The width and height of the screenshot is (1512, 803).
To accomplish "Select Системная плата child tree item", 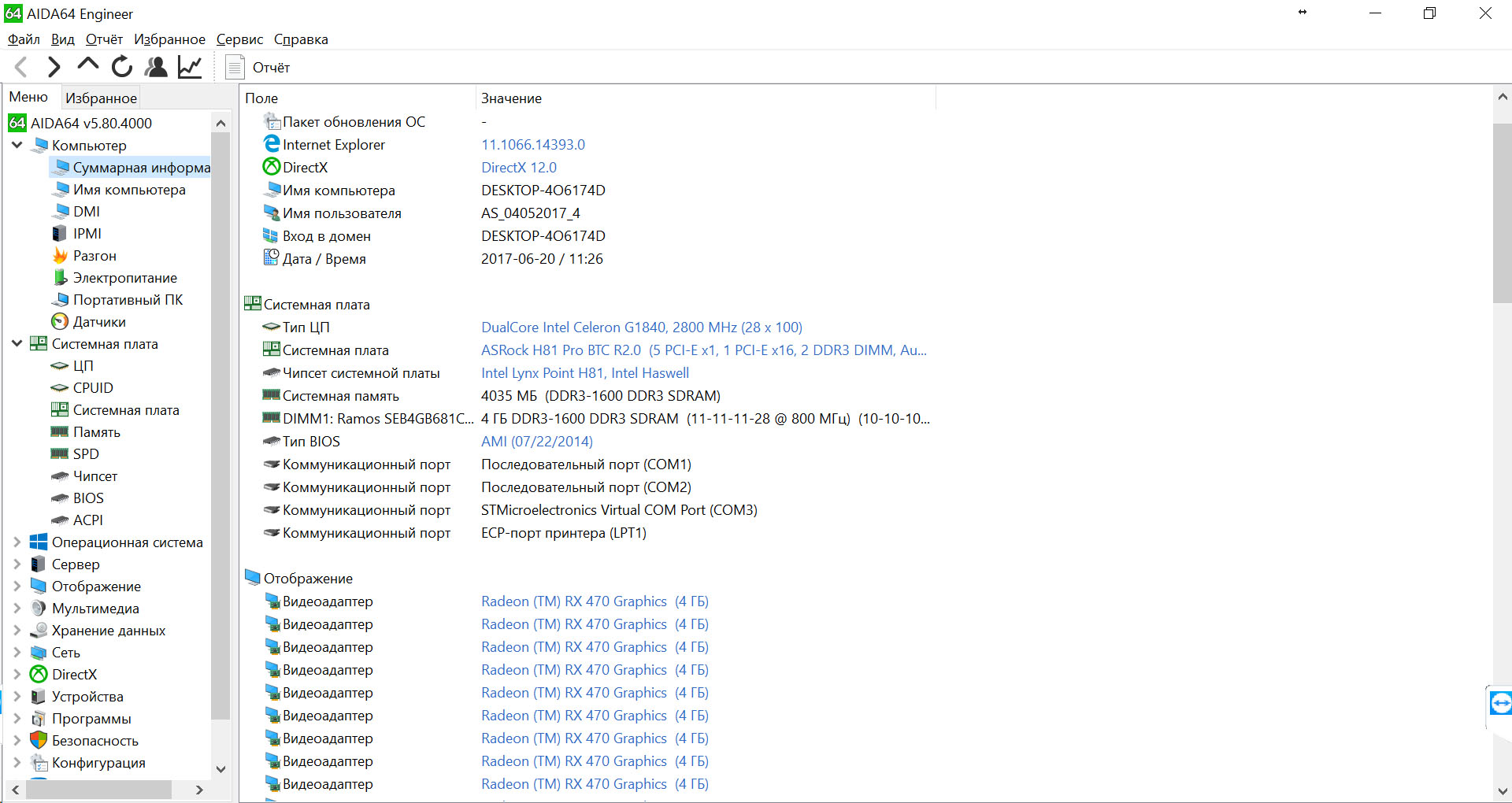I will 116,409.
